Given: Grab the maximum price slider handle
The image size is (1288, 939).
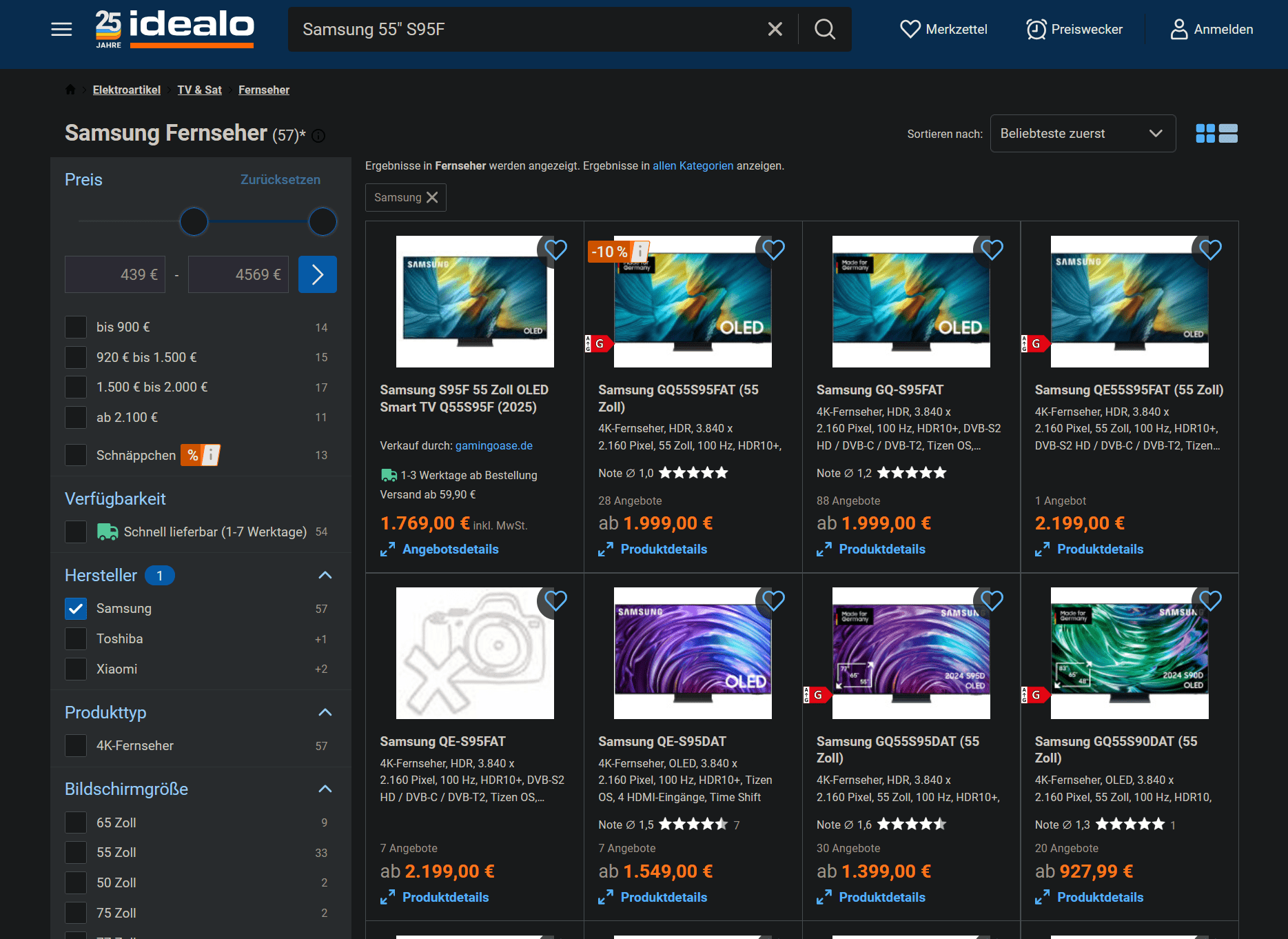Looking at the screenshot, I should point(323,221).
